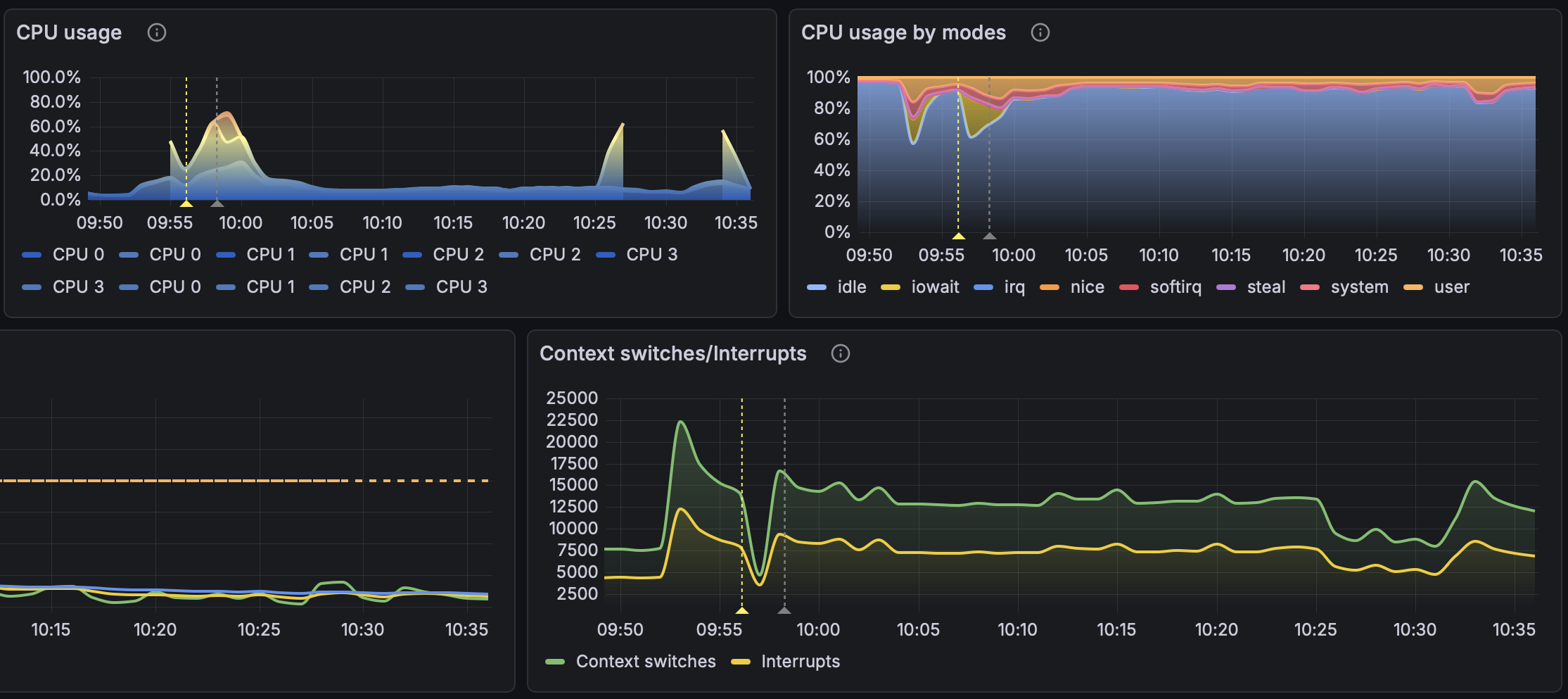This screenshot has height=699, width=1568.
Task: Click the gray annotation marker on CPU usage chart
Action: 217,203
